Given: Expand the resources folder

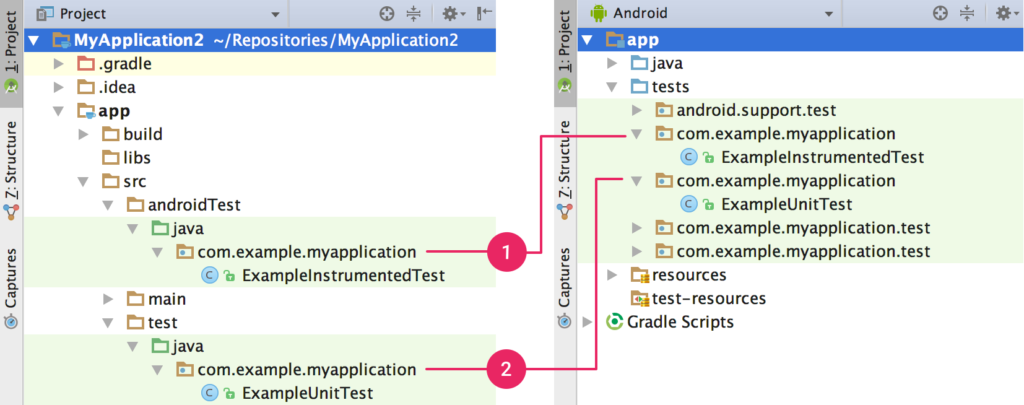Looking at the screenshot, I should click(612, 275).
